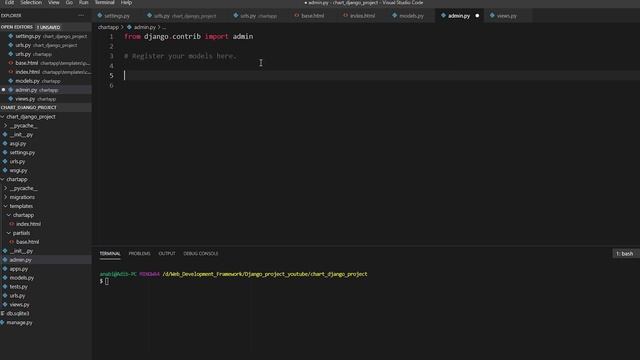This screenshot has height=360, width=640.
Task: Expand the first __pycache__ folder
Action: pos(24,126)
